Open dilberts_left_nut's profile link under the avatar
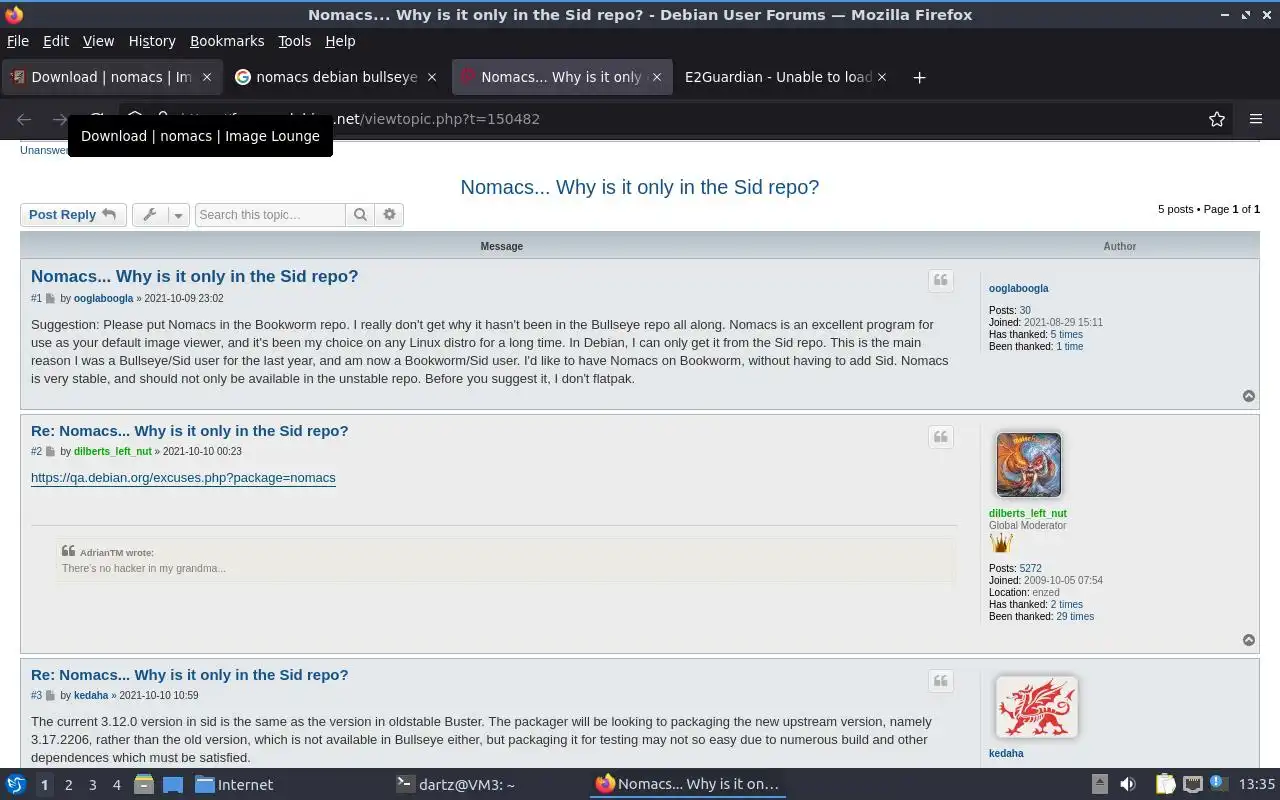This screenshot has width=1280, height=800. point(1028,514)
